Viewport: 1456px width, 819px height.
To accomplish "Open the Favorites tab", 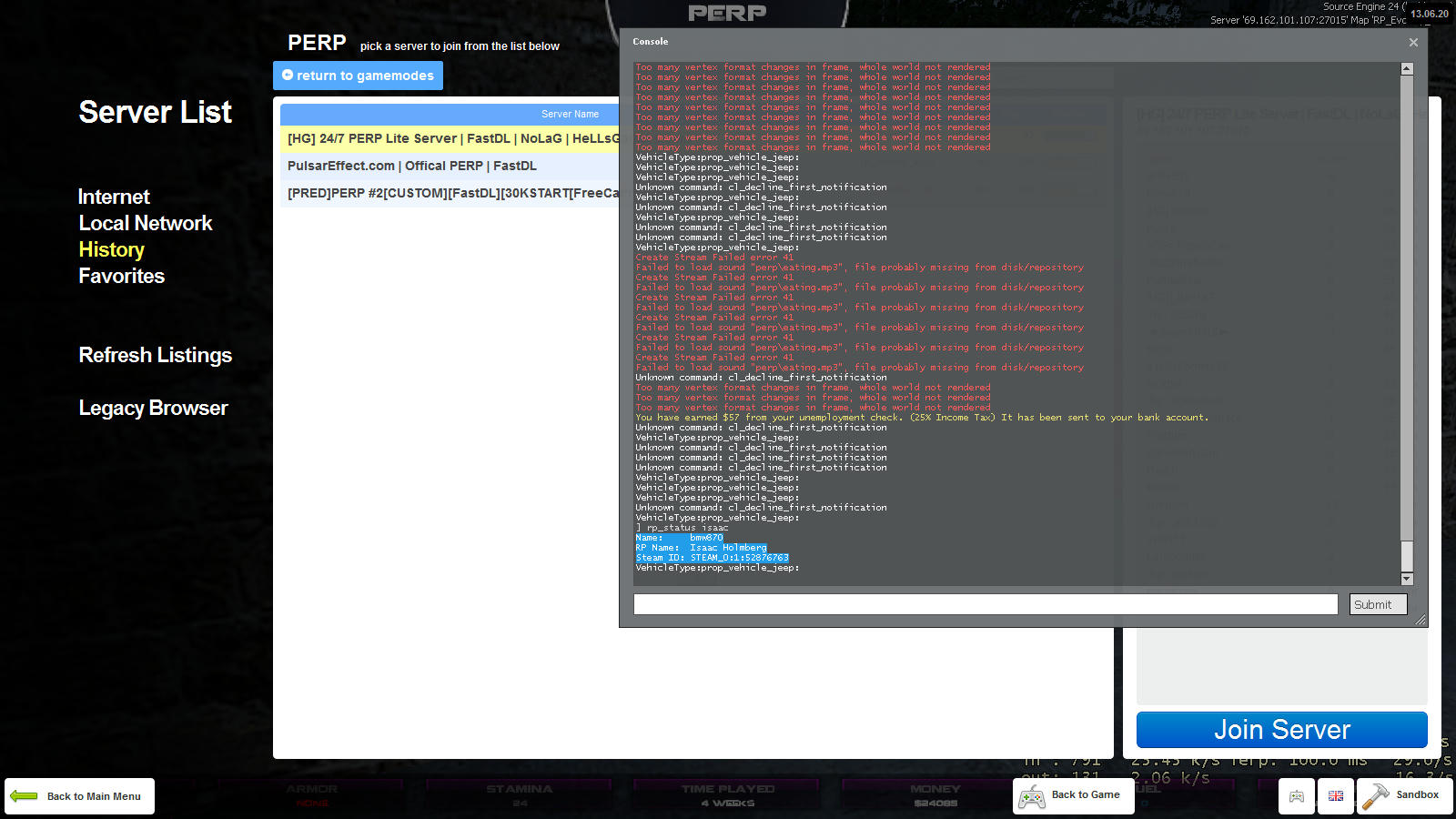I will coord(122,276).
